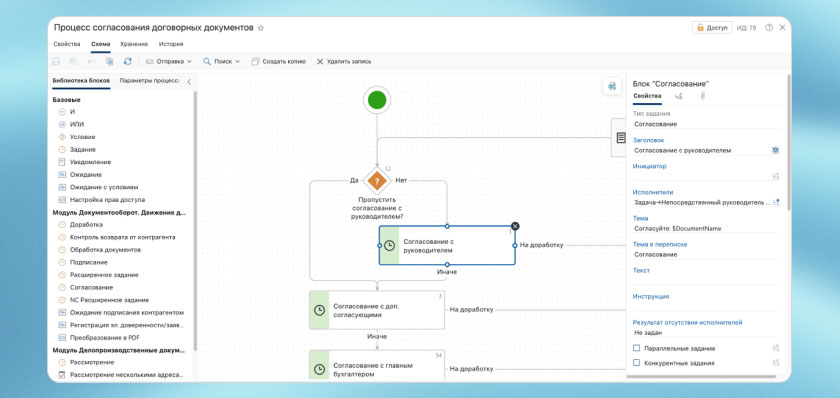Enable the Параллельные задания checkbox

636,348
